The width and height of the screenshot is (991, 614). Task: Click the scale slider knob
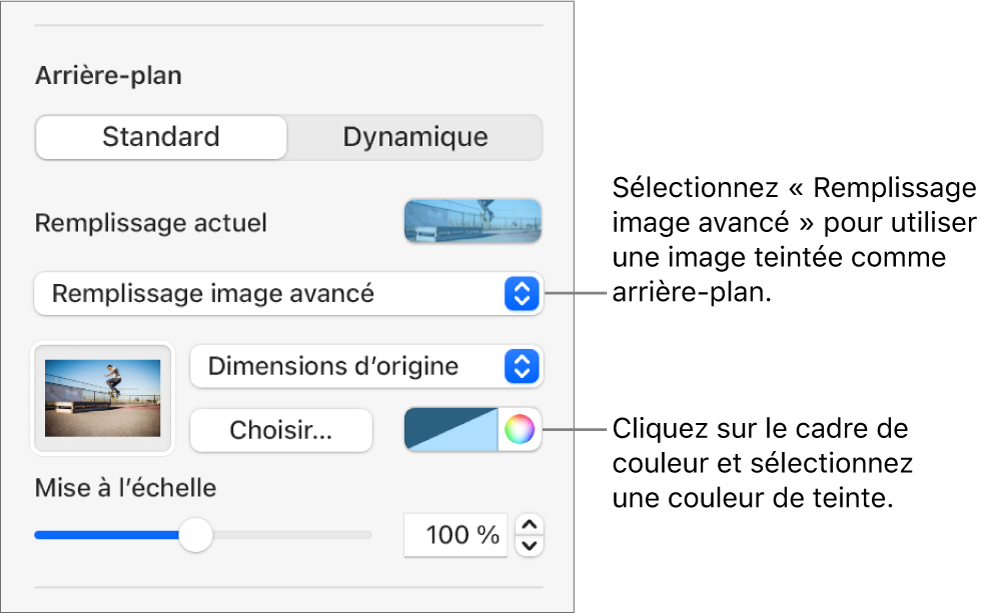tap(196, 535)
